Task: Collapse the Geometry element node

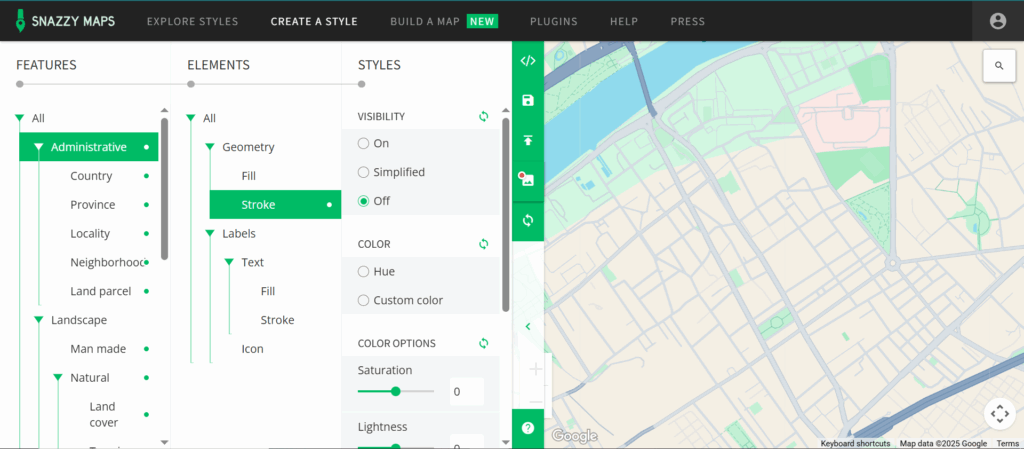Action: 210,147
